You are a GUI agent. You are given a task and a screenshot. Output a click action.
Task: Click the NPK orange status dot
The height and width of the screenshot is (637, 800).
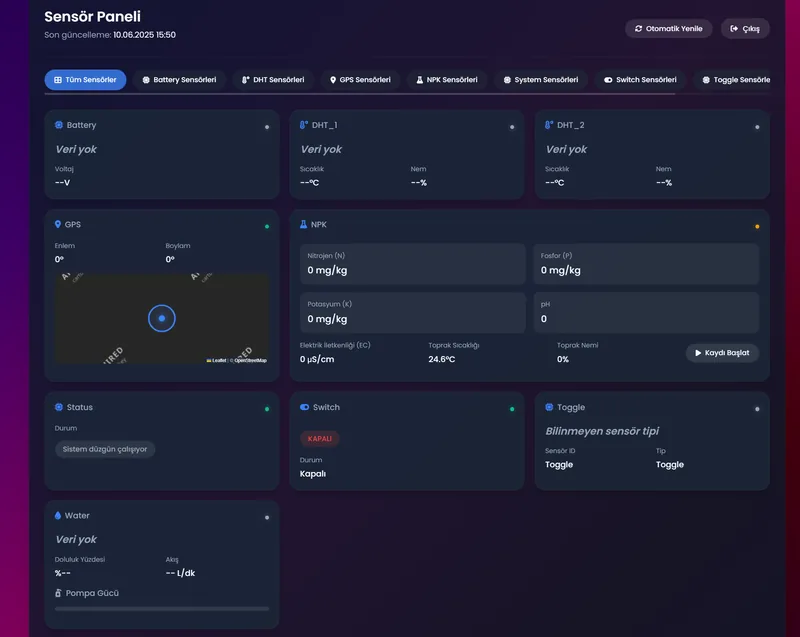pos(757,226)
